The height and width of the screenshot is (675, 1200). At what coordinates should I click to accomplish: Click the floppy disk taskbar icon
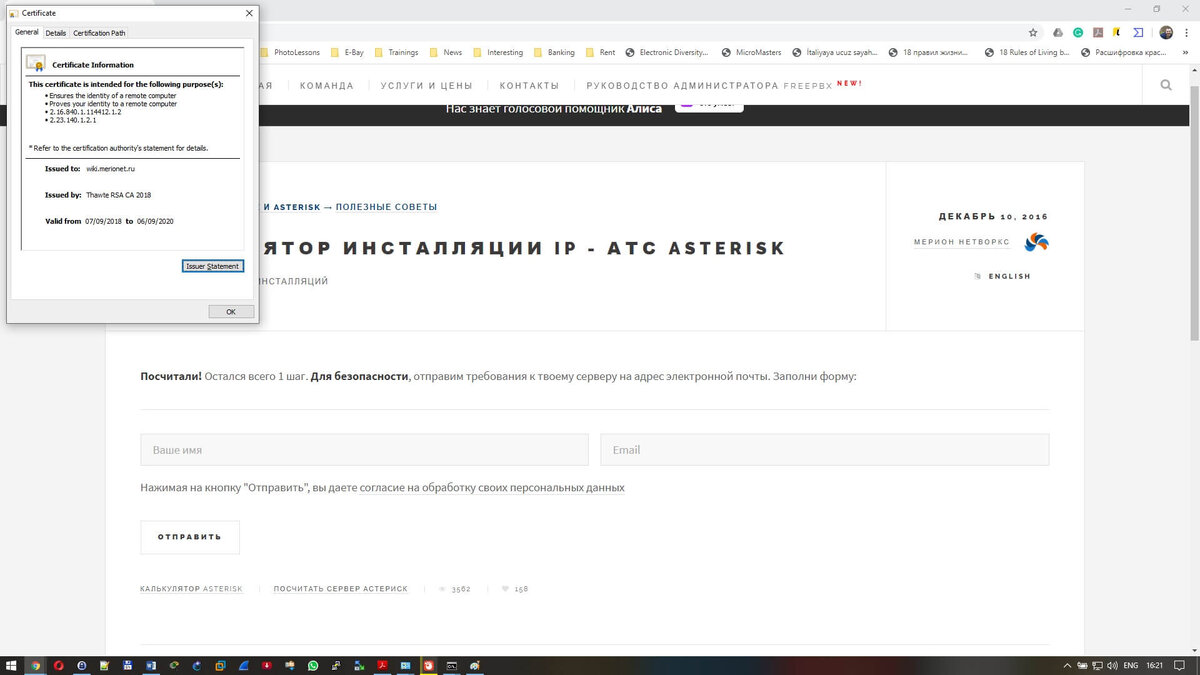[127, 665]
